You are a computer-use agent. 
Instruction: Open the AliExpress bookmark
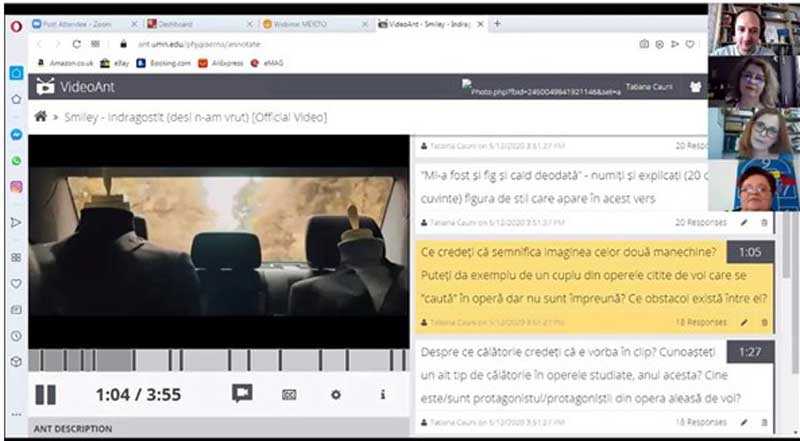[x=221, y=63]
